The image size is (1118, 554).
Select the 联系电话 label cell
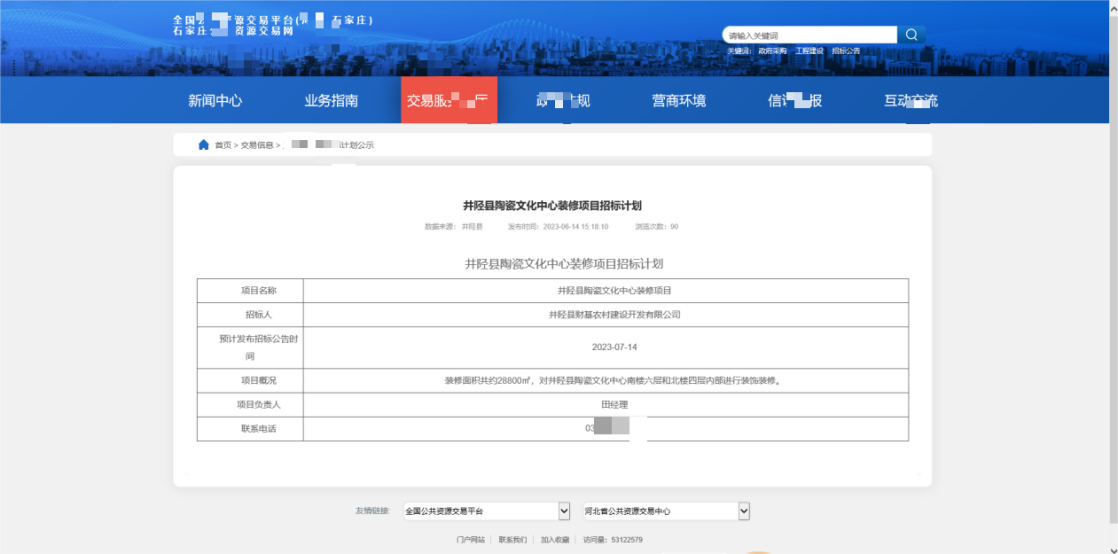point(250,429)
